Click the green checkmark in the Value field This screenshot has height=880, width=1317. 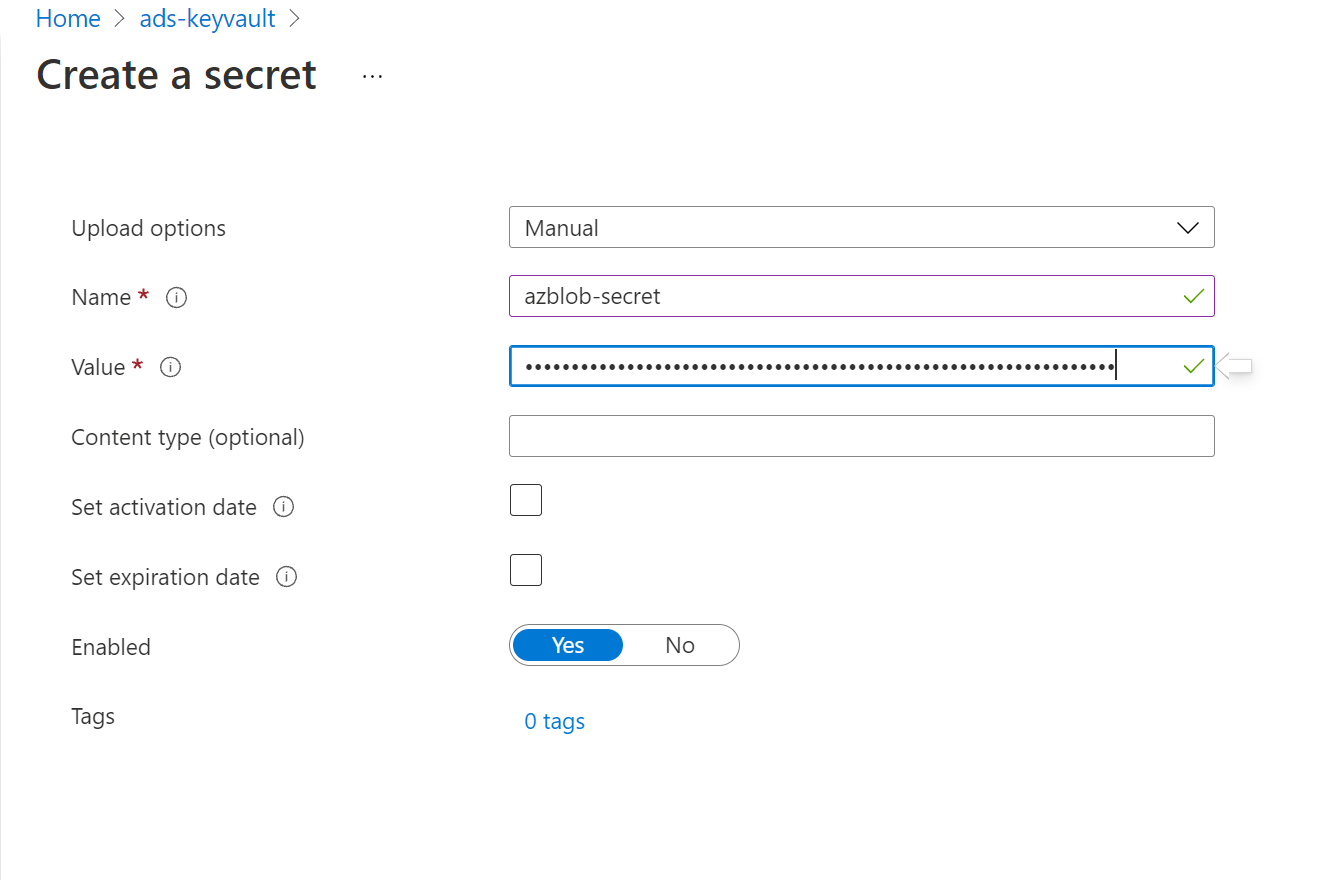coord(1193,367)
